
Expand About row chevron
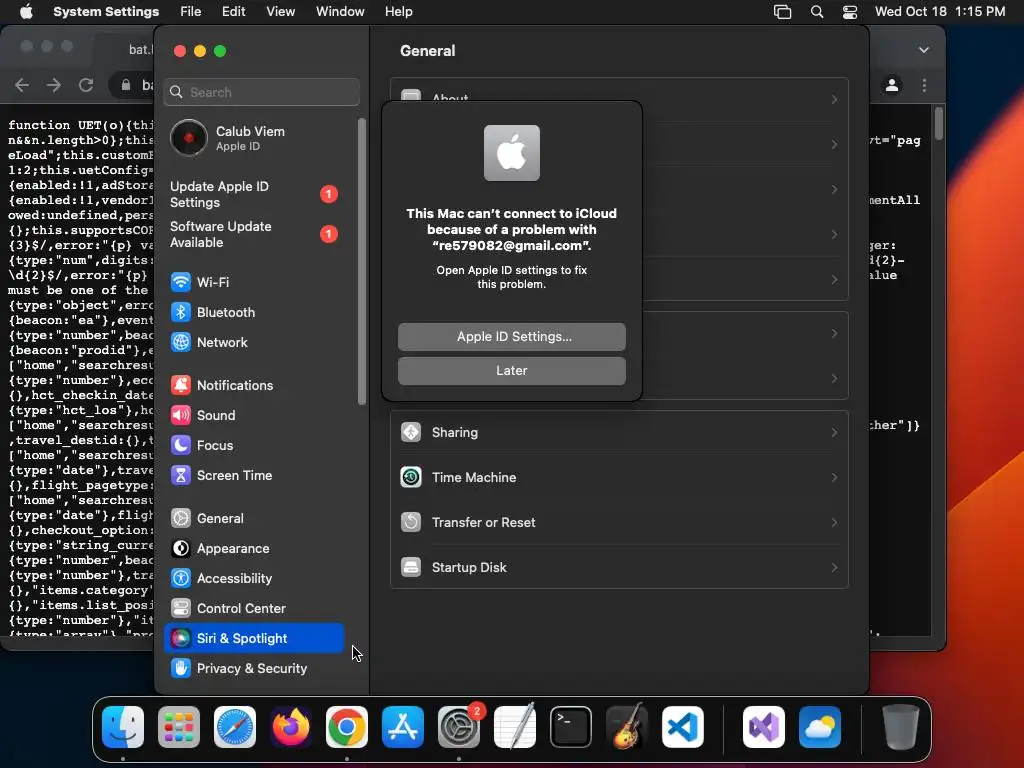[x=834, y=99]
